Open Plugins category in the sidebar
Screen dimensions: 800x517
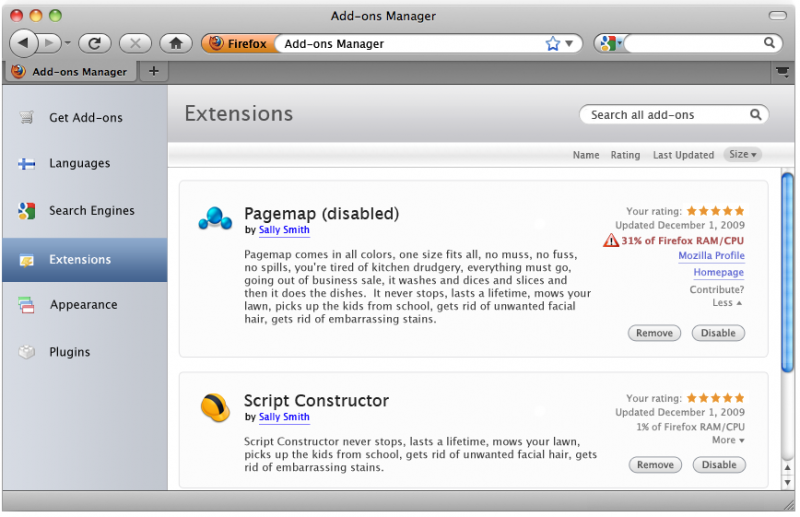[x=85, y=352]
